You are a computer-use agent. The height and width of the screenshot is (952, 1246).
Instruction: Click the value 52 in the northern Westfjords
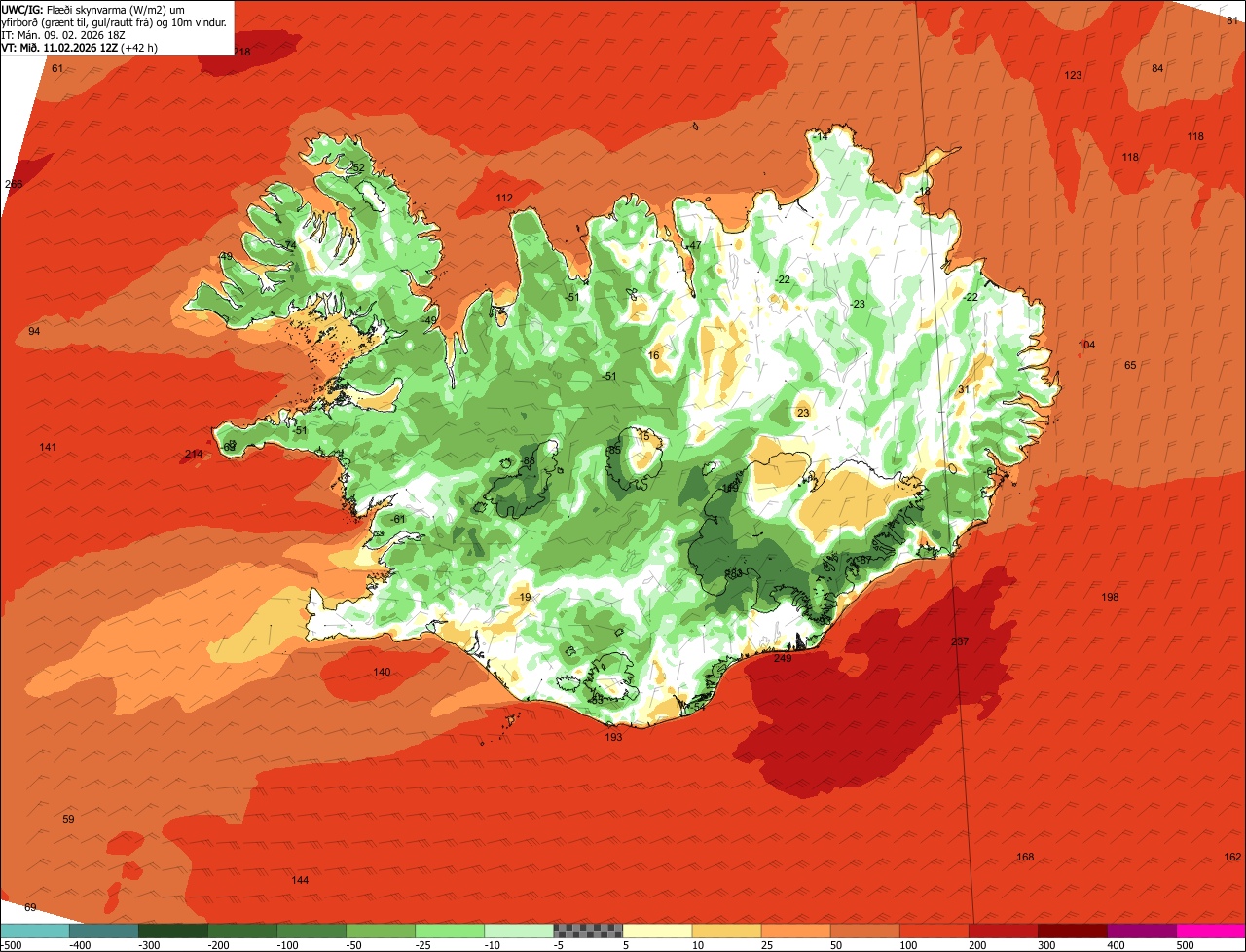click(x=358, y=167)
